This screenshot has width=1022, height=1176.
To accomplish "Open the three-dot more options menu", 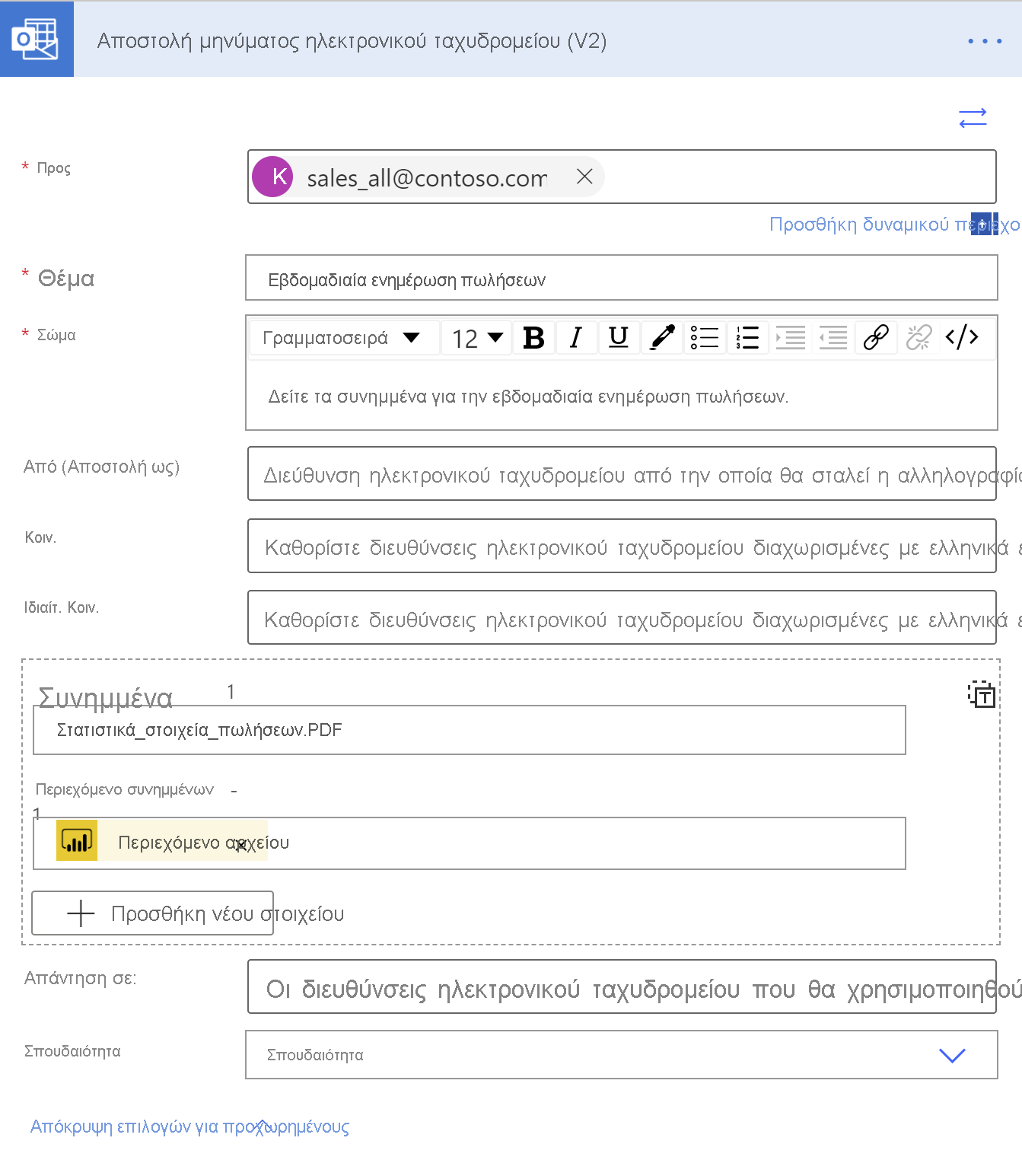I will pos(984,41).
